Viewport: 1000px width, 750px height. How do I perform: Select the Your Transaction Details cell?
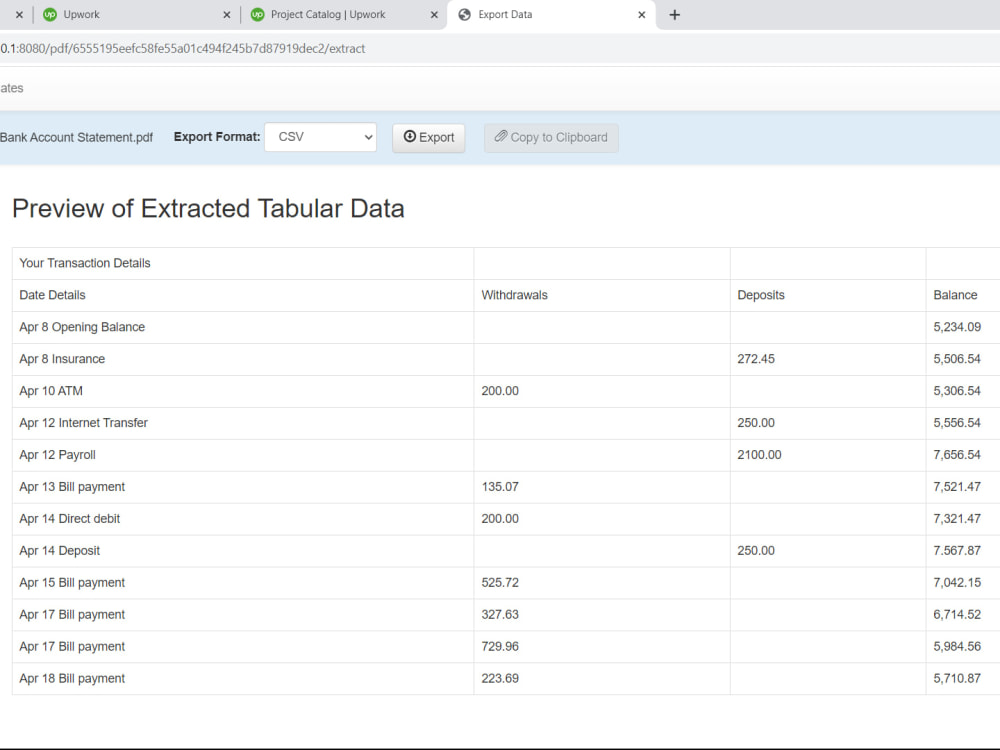click(x=243, y=263)
